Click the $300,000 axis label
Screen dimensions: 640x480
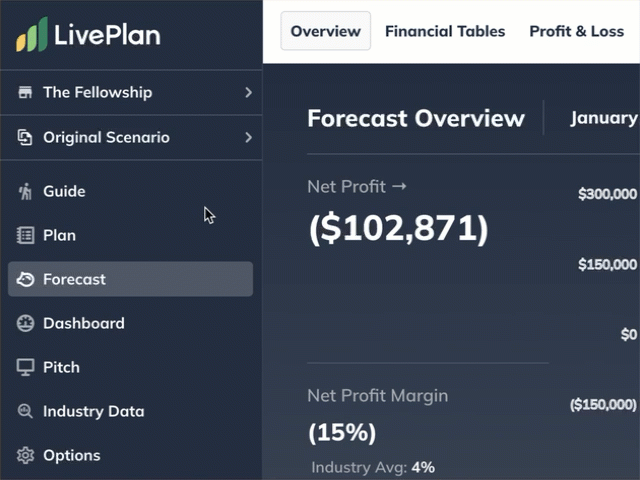pyautogui.click(x=607, y=194)
